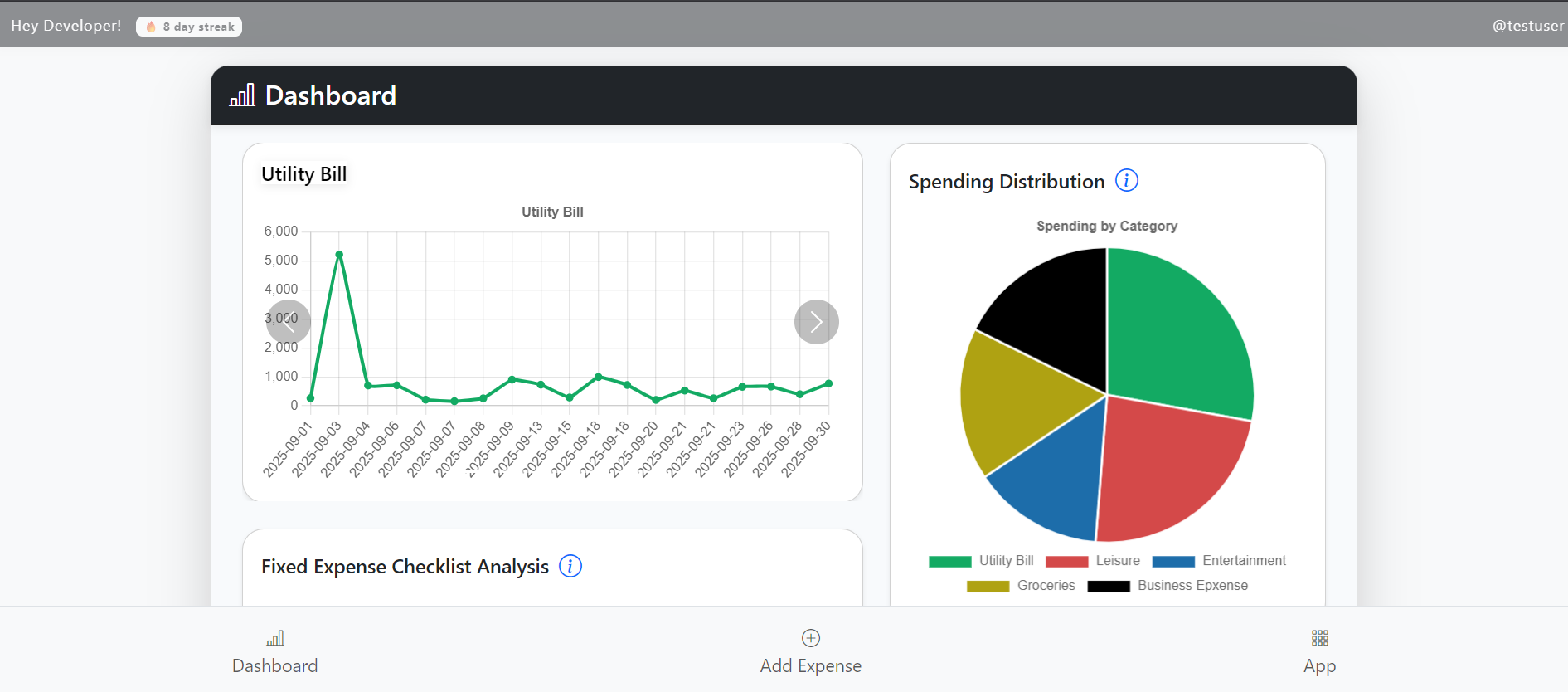
Task: Switch to the App tab label
Action: 1319,666
